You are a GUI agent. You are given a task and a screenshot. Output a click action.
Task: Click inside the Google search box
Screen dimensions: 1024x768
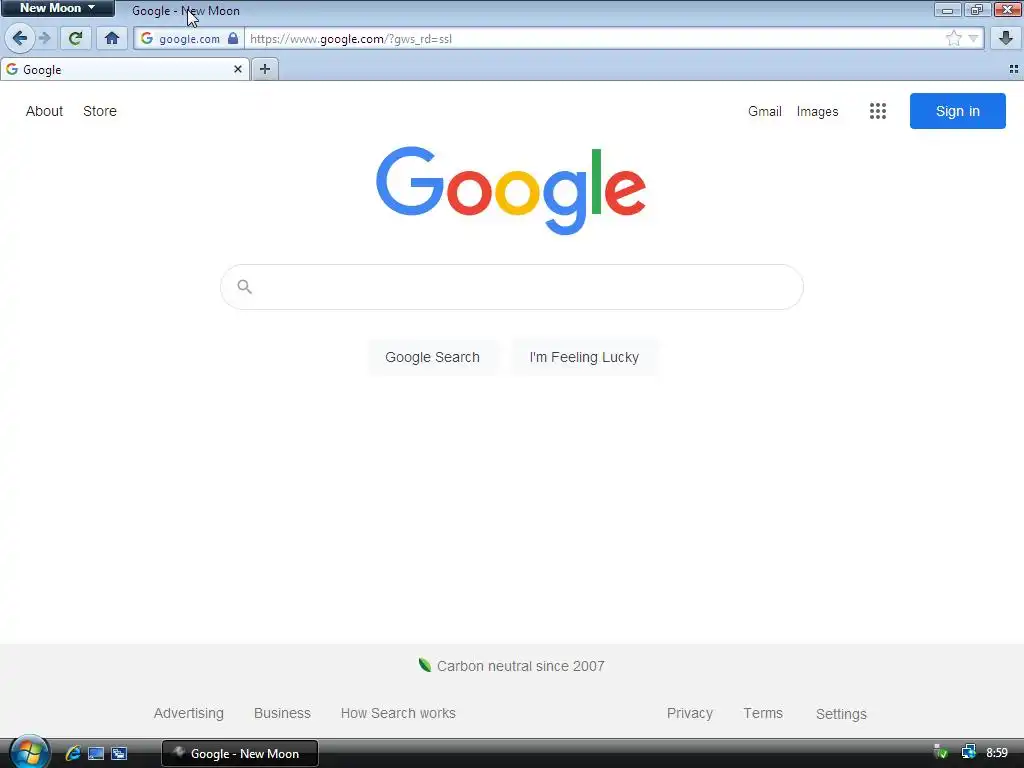(512, 287)
